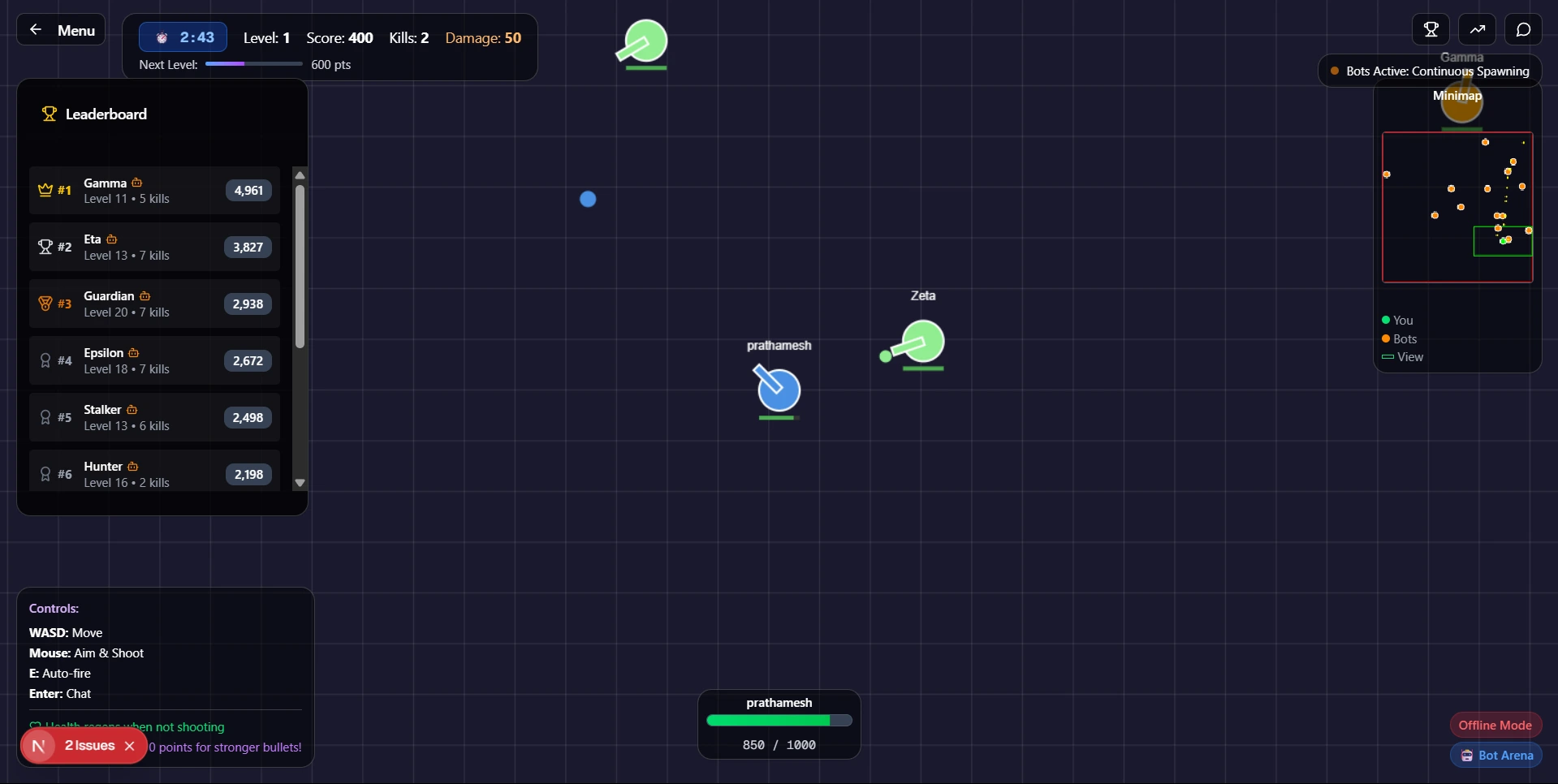Select Guardian's third-place leaderboard row
The width and height of the screenshot is (1558, 784).
tap(154, 304)
